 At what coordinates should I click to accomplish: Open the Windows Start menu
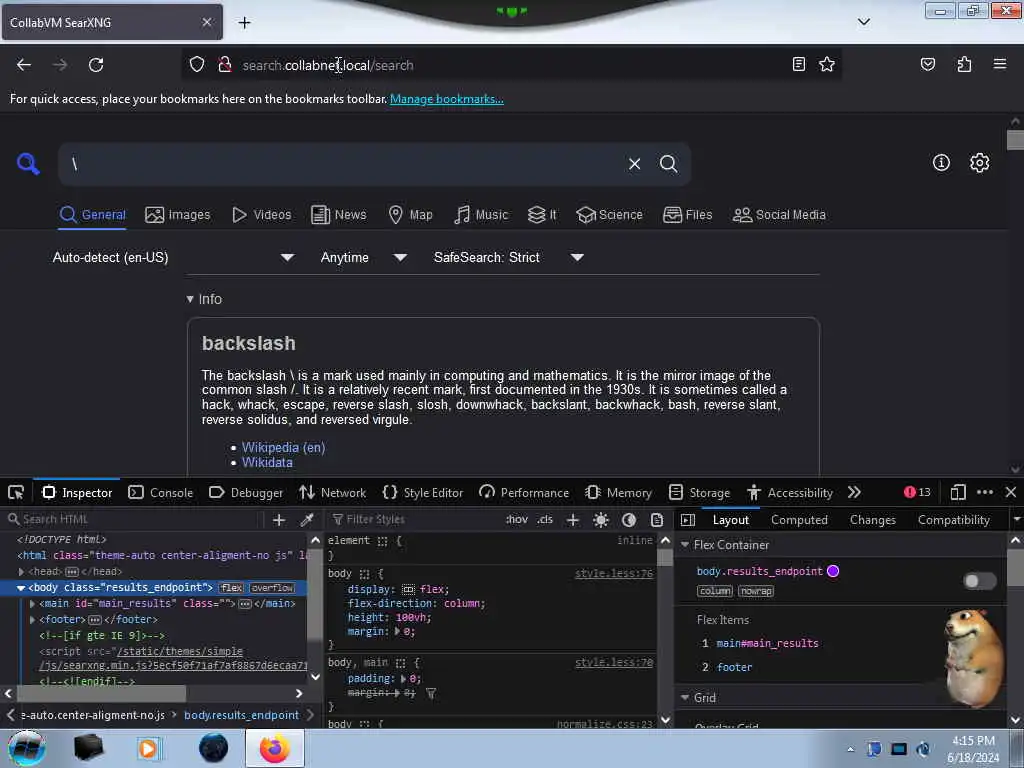click(26, 748)
